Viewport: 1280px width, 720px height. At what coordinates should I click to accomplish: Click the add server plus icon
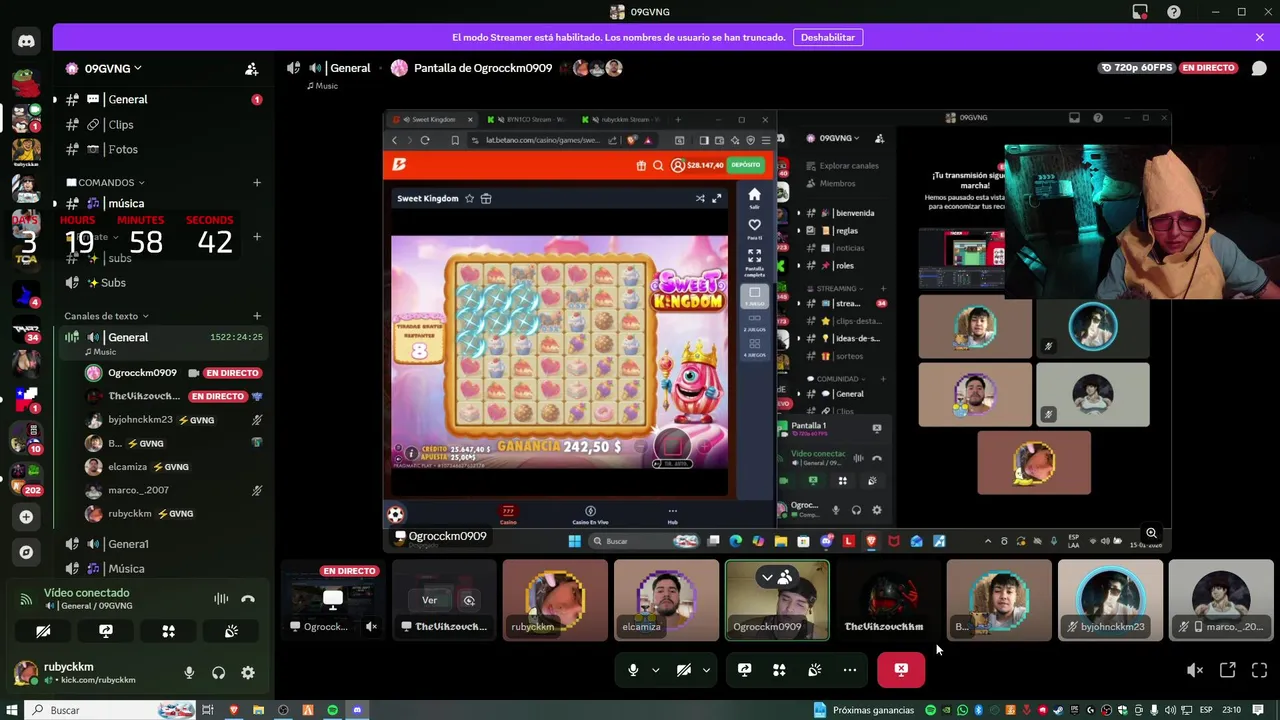(26, 517)
